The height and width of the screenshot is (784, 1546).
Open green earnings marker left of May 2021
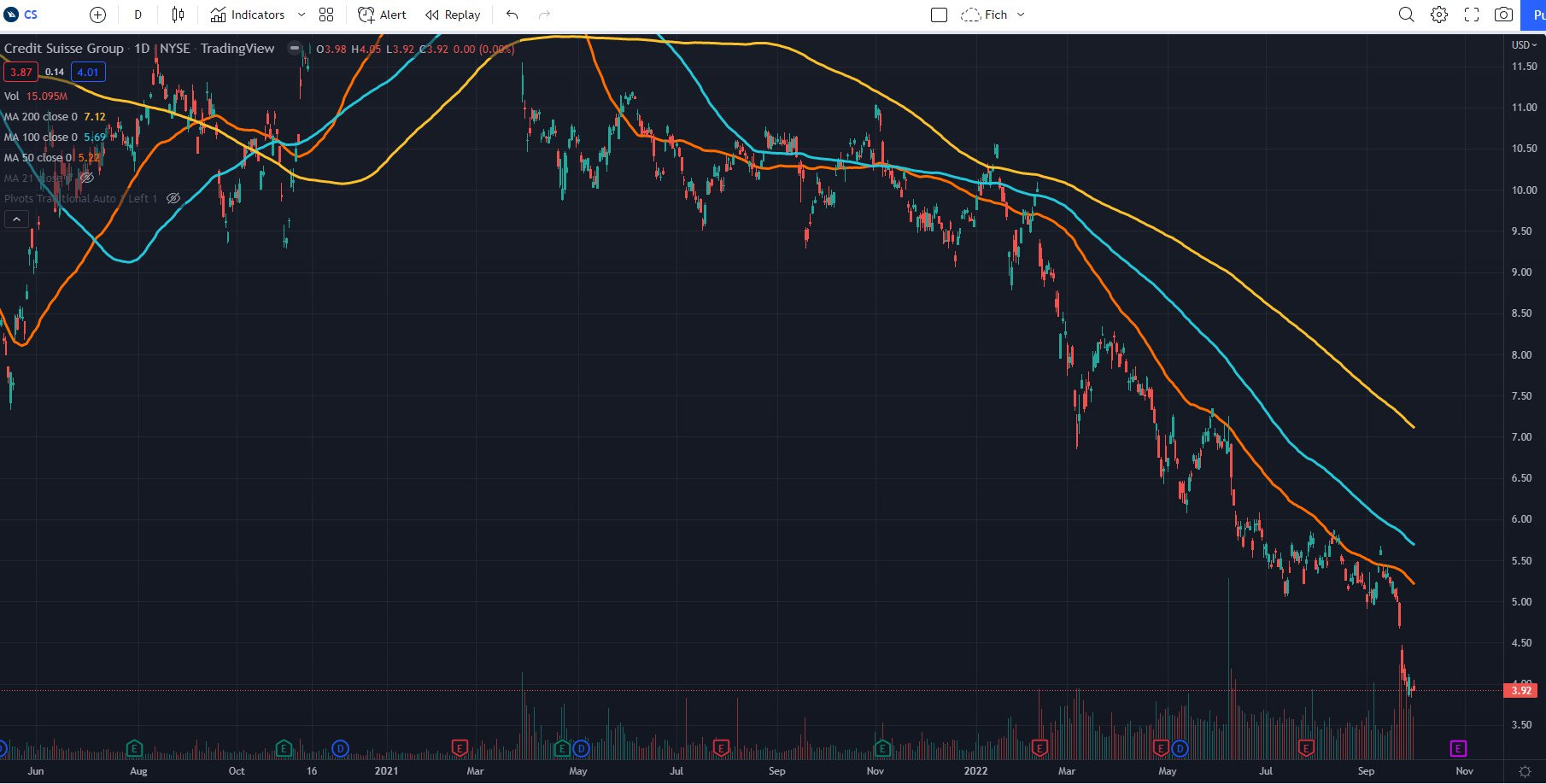click(x=561, y=748)
